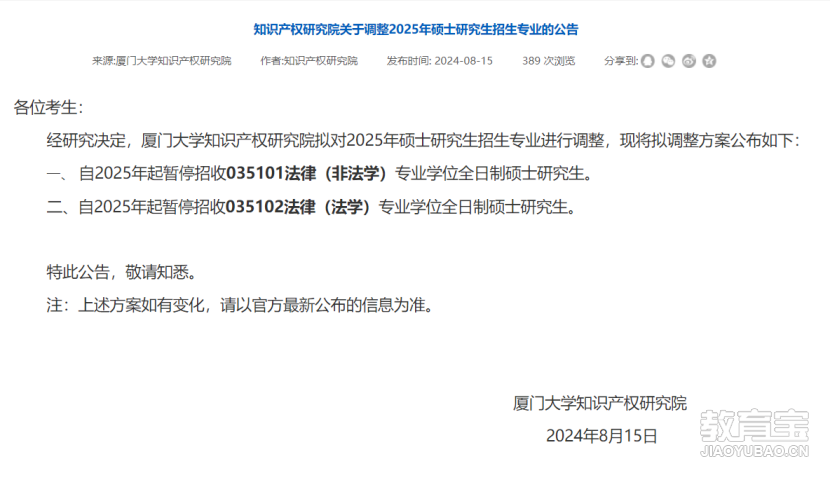Screen dimensions: 830x480
Task: Click the author 知识产权研究院 label
Action: (x=320, y=61)
